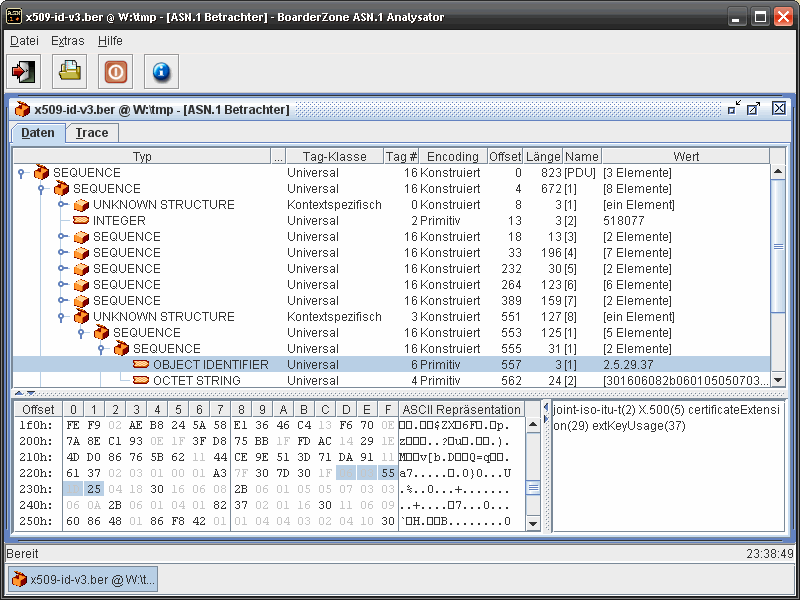
Task: Click the box icon of root SEQUENCE row
Action: [41, 172]
